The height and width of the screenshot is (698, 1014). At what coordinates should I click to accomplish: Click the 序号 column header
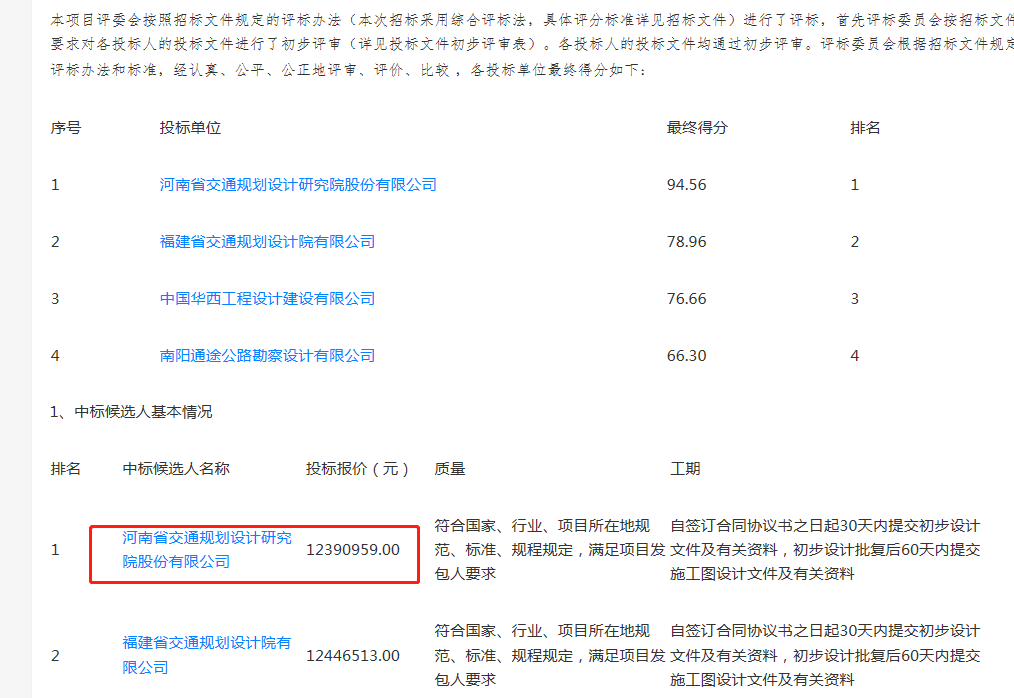pyautogui.click(x=66, y=128)
